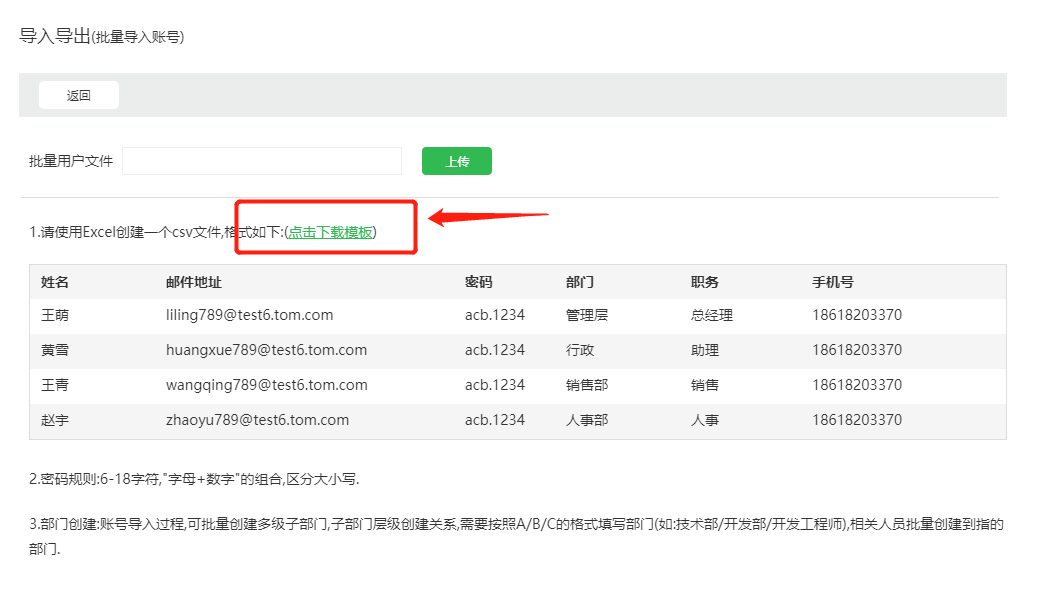The image size is (1044, 613).
Task: Click job title cell 总经理
Action: tap(712, 315)
